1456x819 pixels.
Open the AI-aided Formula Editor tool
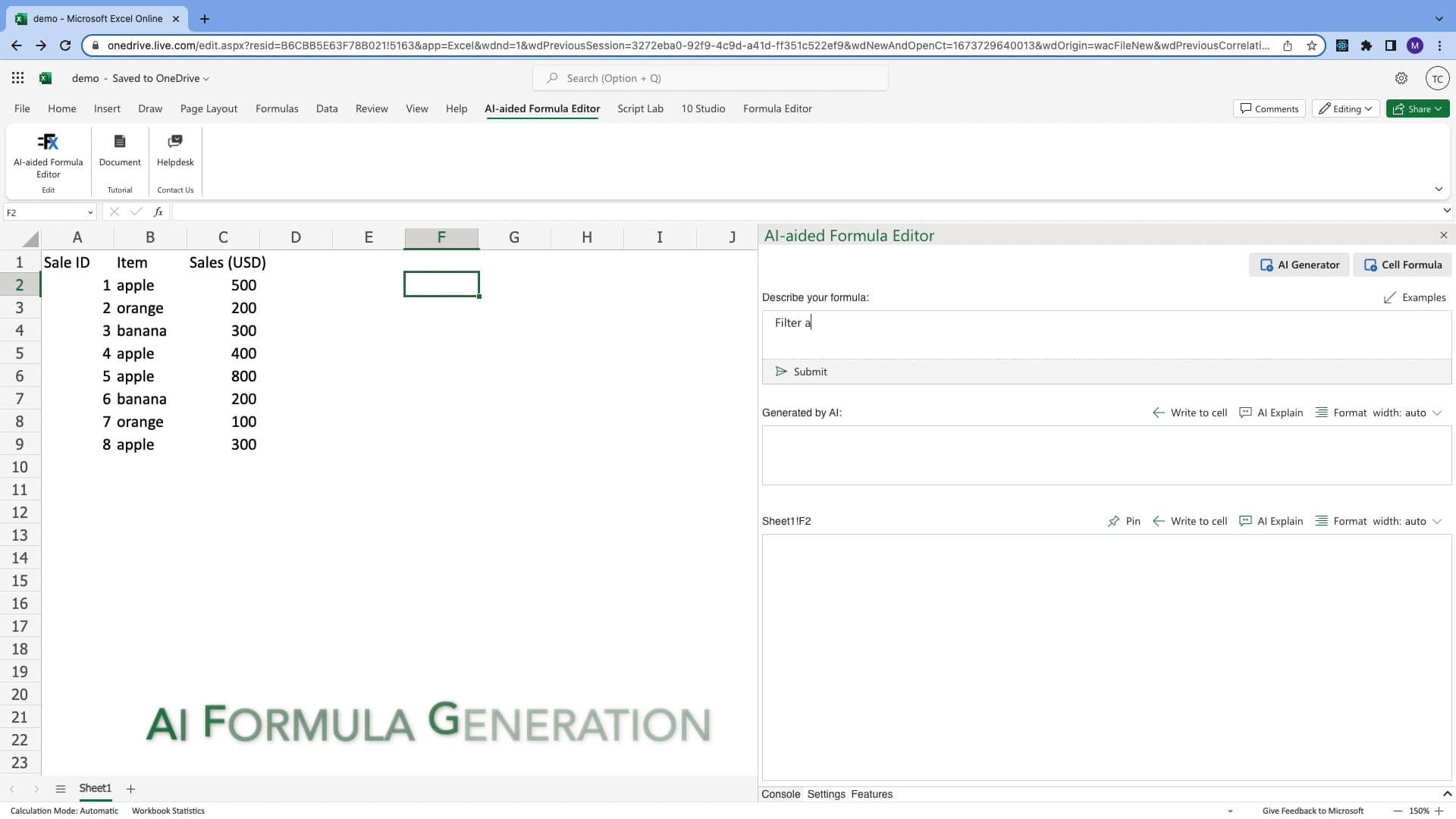(48, 155)
